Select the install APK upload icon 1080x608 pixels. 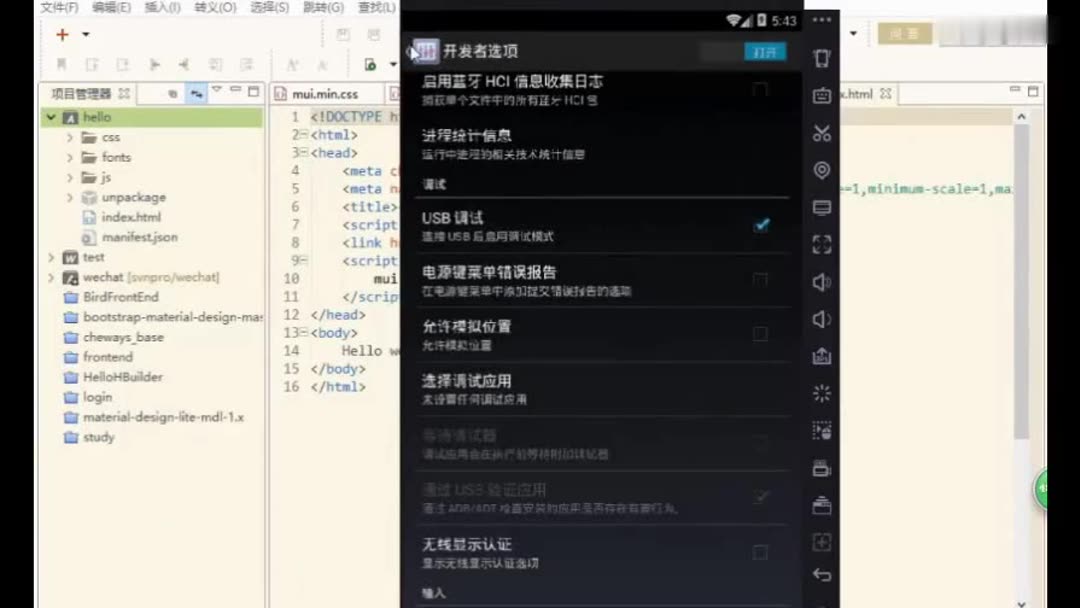tap(822, 357)
